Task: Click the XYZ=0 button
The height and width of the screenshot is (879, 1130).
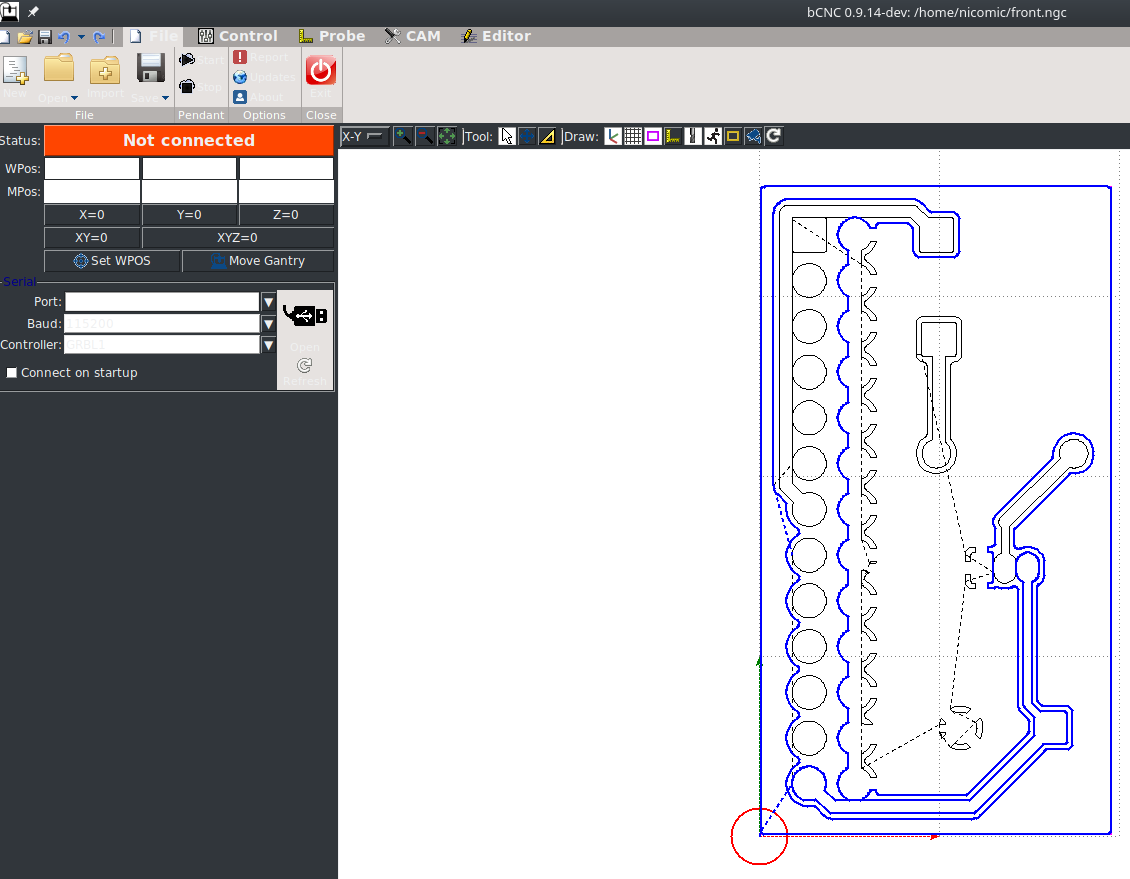Action: (x=238, y=238)
